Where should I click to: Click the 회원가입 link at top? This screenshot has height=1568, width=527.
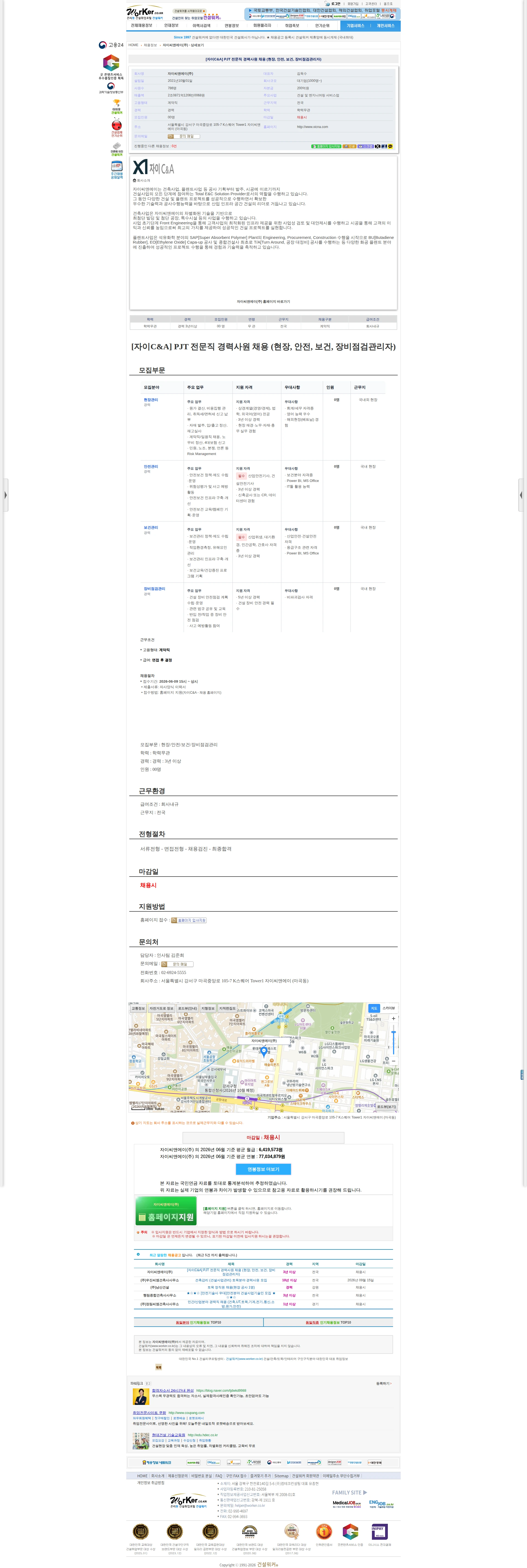click(353, 4)
